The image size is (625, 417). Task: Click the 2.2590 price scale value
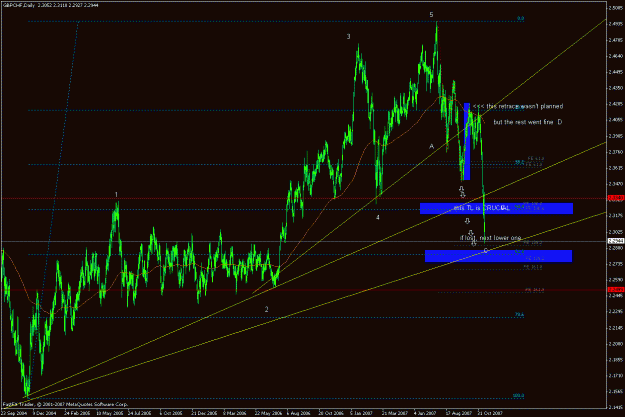pos(616,279)
